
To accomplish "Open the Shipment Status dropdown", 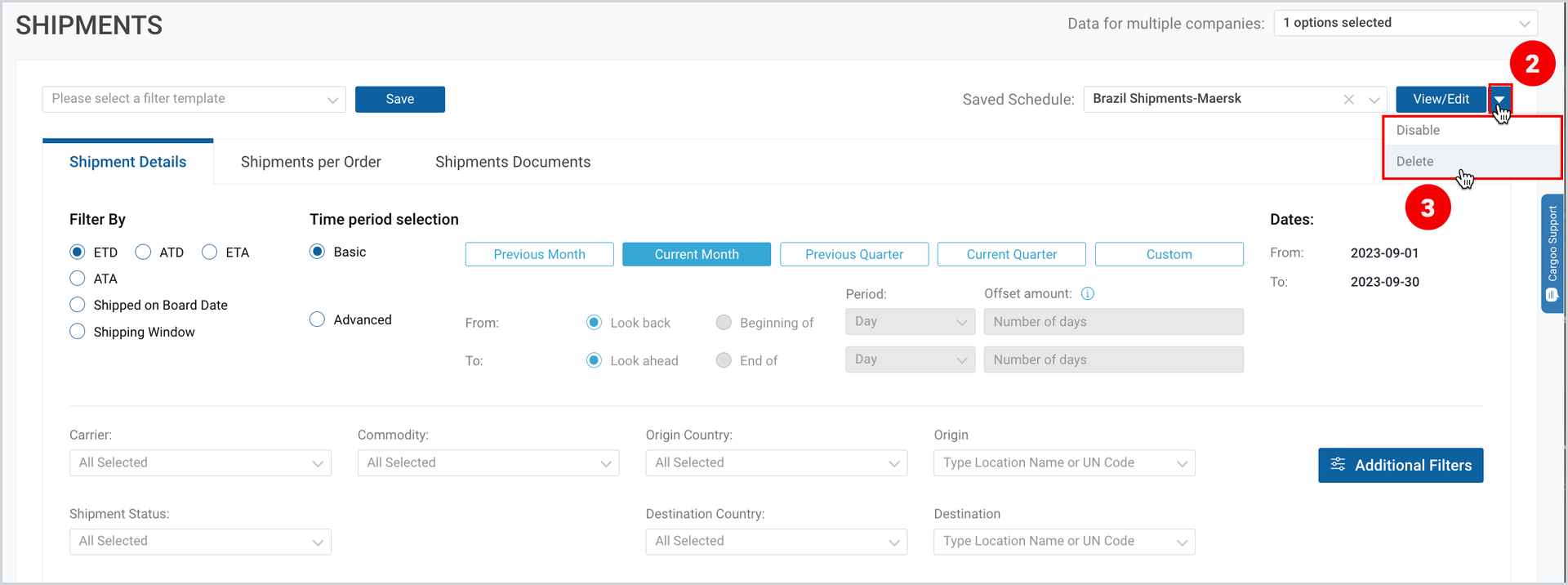I will click(200, 542).
